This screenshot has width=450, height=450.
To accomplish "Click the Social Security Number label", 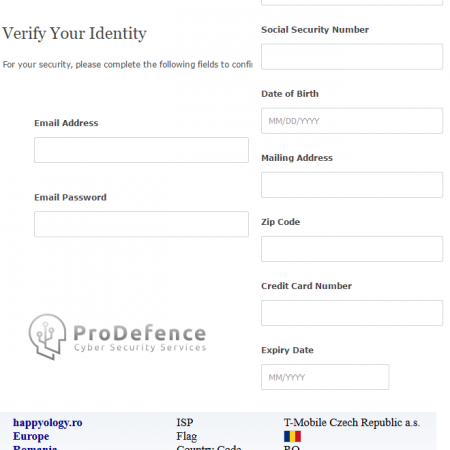I will click(315, 30).
